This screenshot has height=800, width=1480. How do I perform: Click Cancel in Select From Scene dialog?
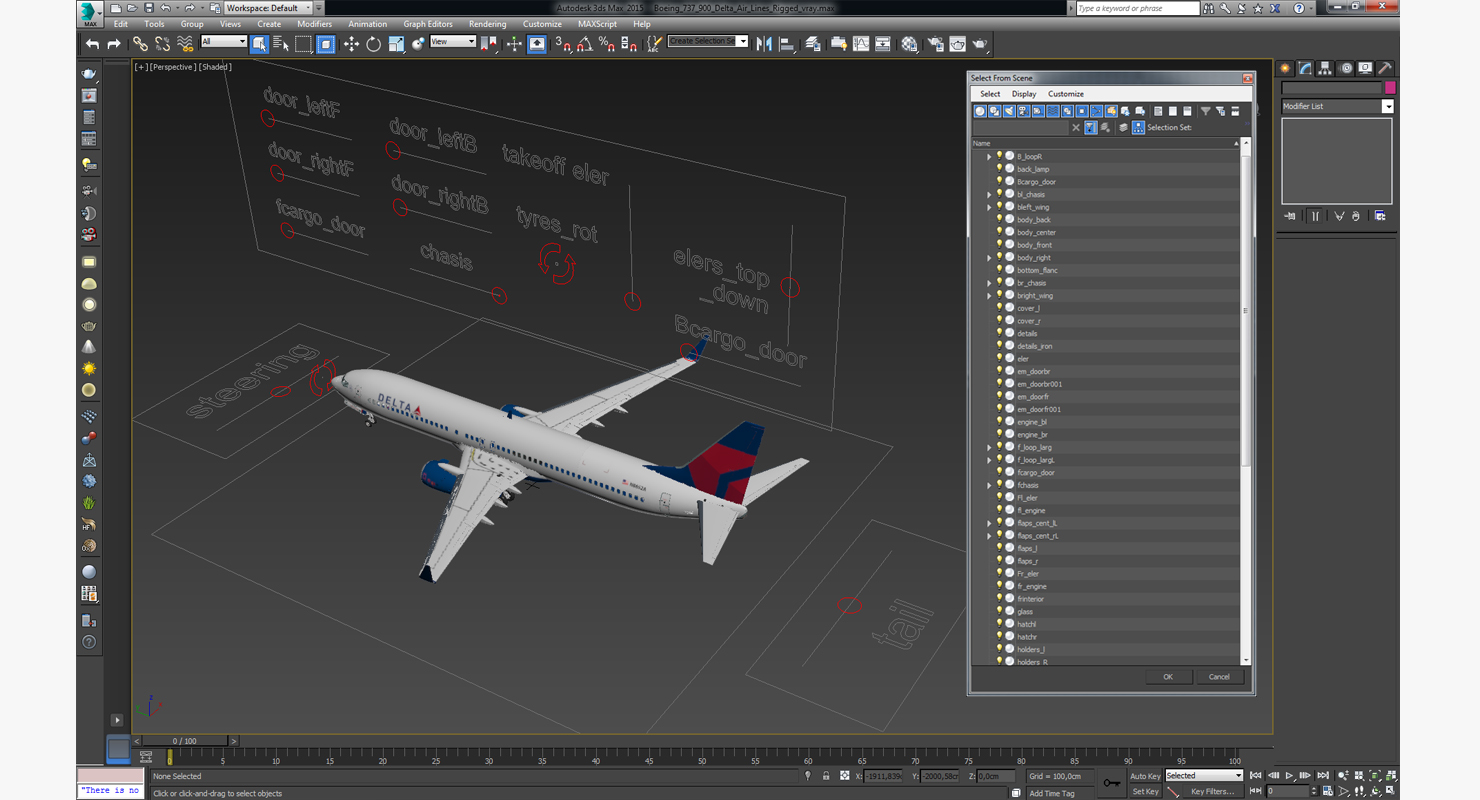tap(1219, 677)
